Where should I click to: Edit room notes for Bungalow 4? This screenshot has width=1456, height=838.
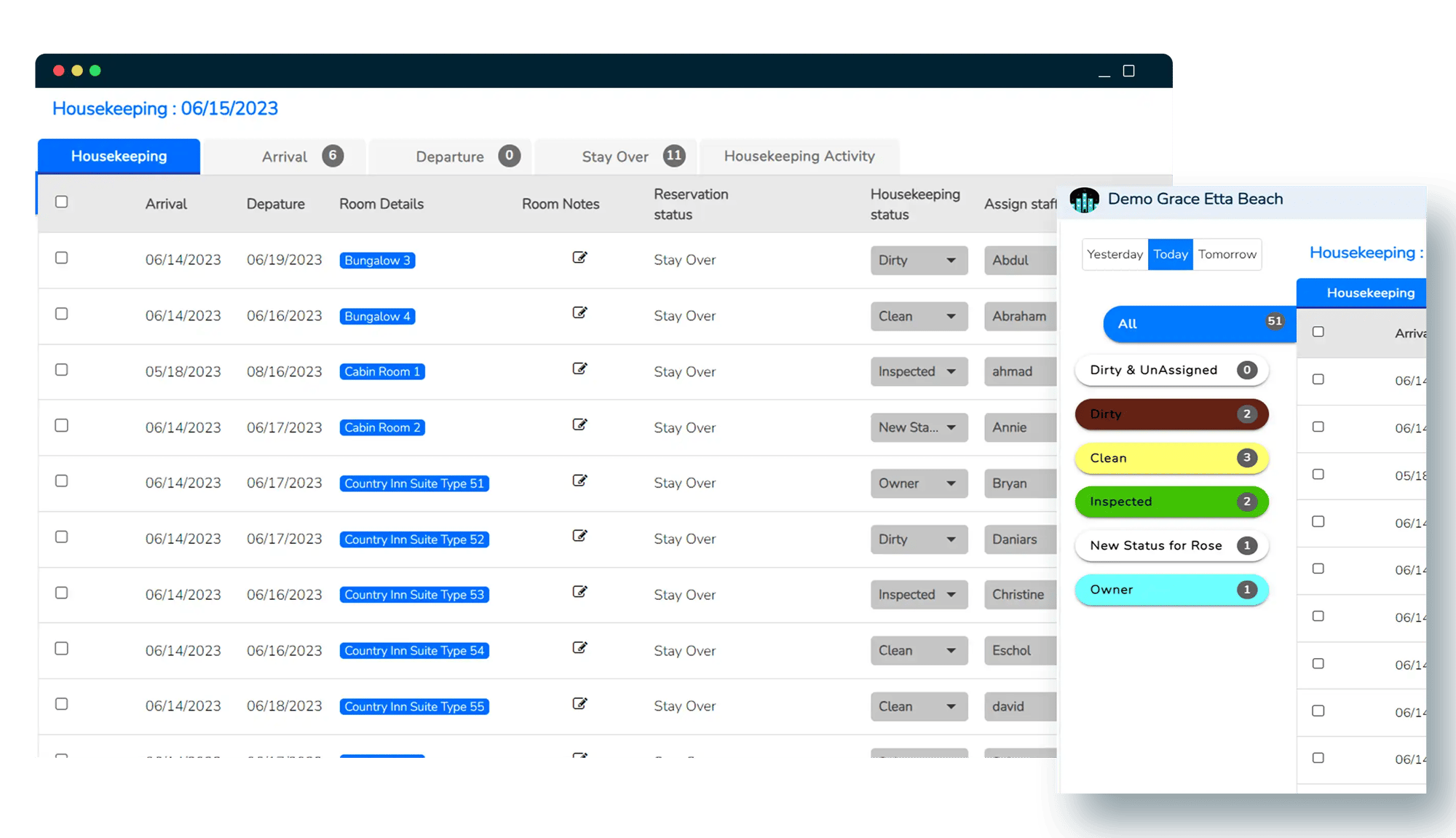[579, 313]
